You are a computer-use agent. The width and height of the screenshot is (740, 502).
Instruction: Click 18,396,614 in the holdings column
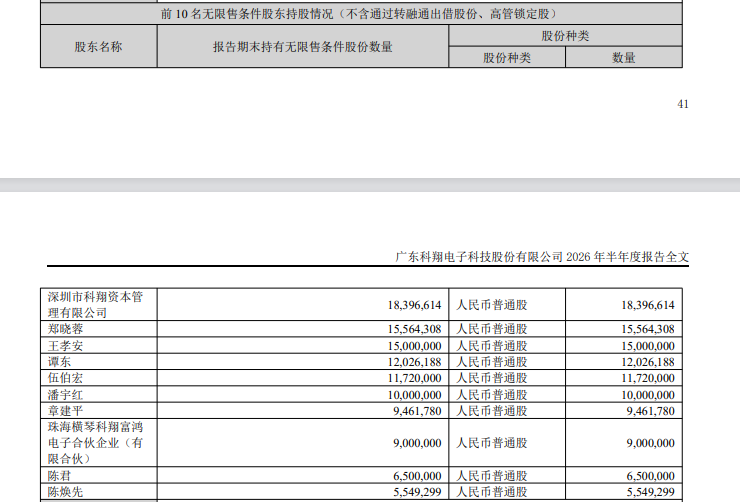414,305
